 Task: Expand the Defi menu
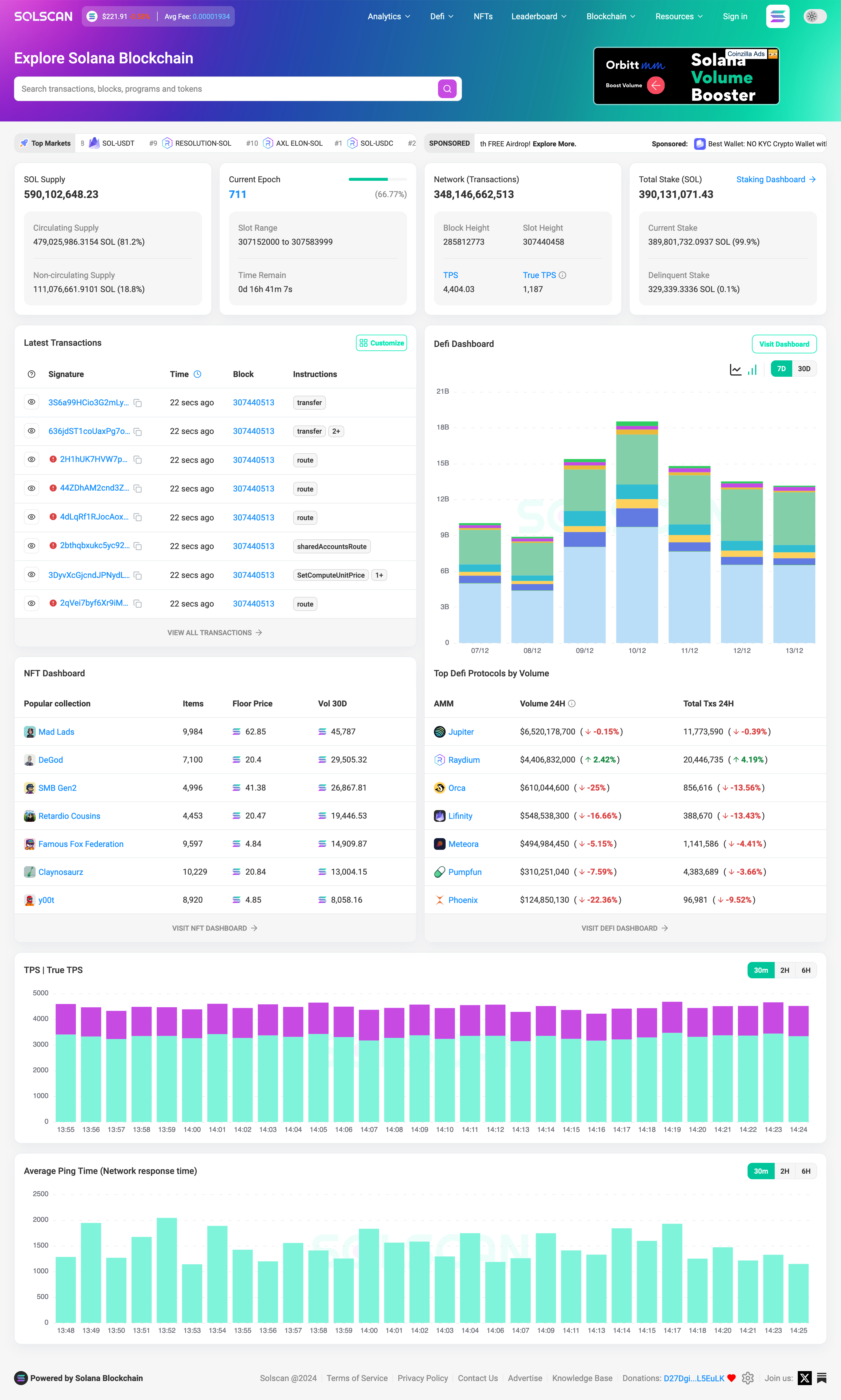point(442,16)
